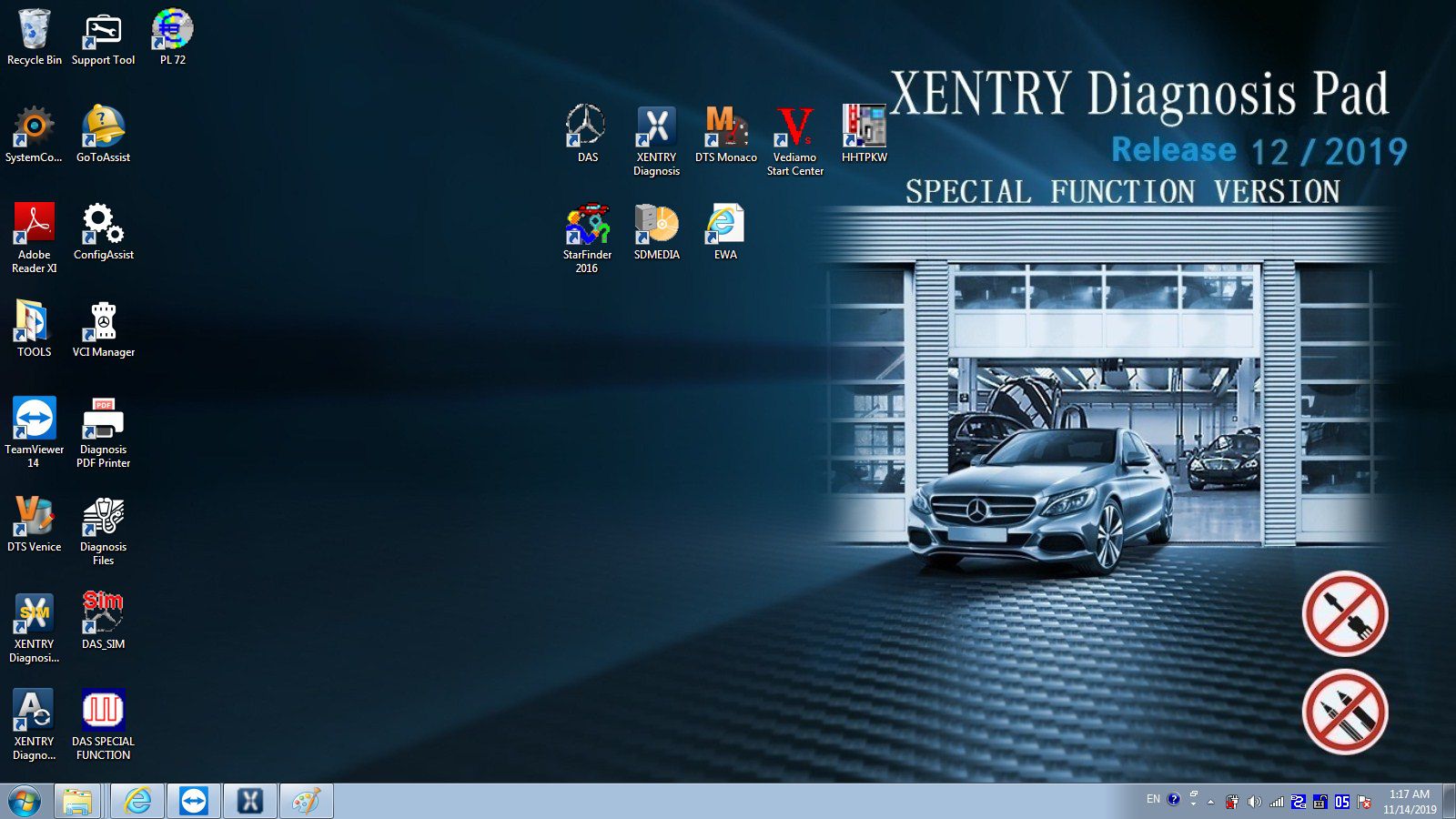The image size is (1456, 819).
Task: Click the blue cable connection tray icon
Action: [1299, 802]
